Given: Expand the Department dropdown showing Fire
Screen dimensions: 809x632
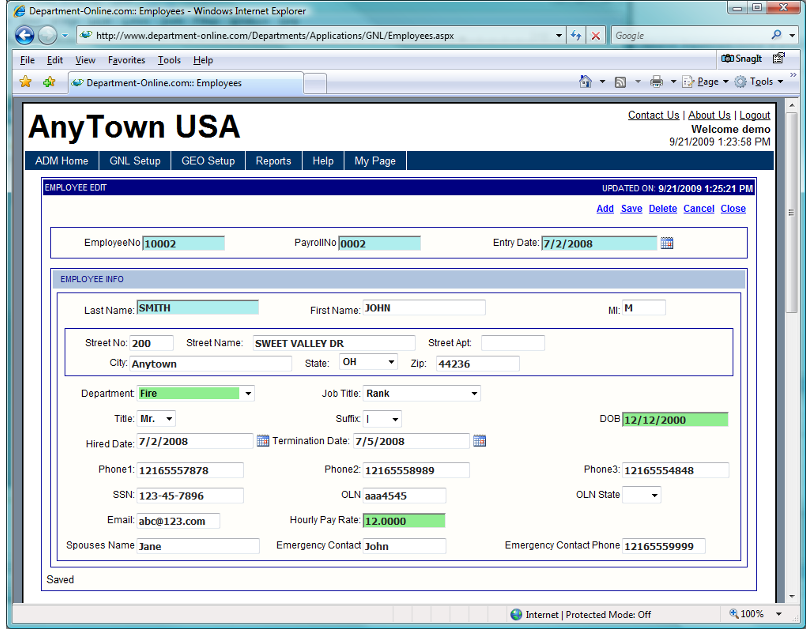Looking at the screenshot, I should click(248, 394).
